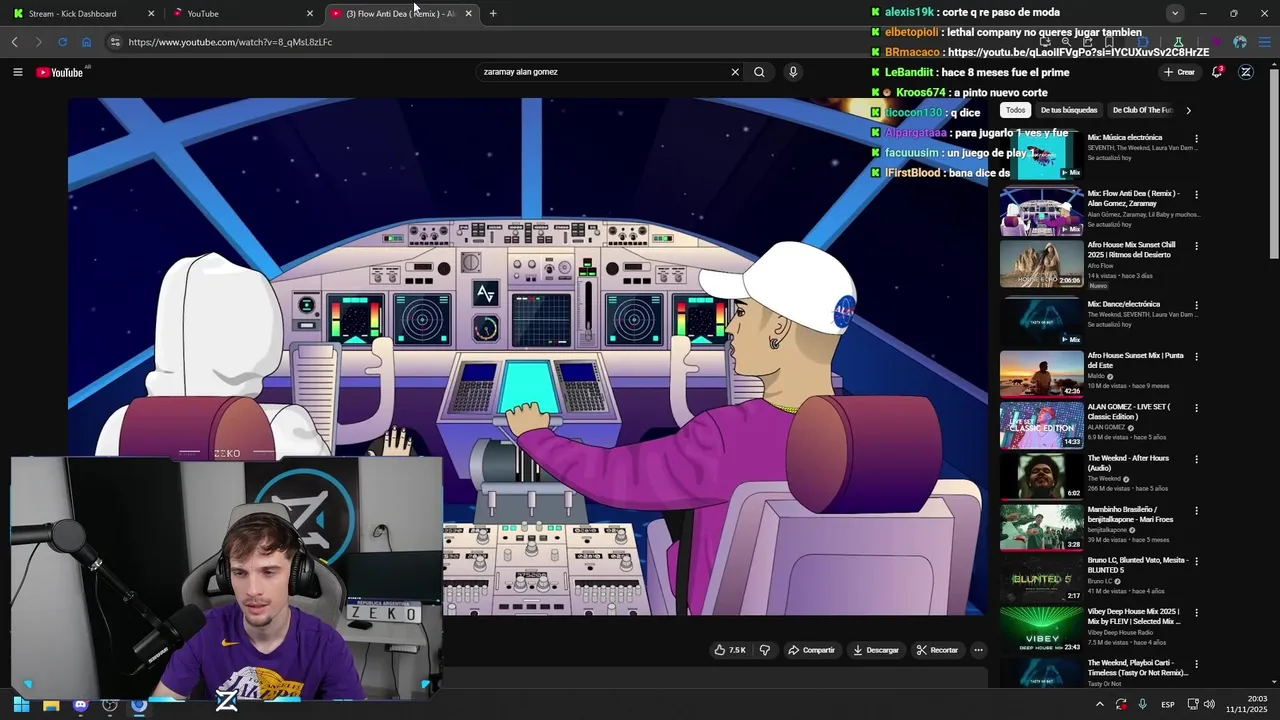
Task: Click the Crear button
Action: [x=1179, y=72]
